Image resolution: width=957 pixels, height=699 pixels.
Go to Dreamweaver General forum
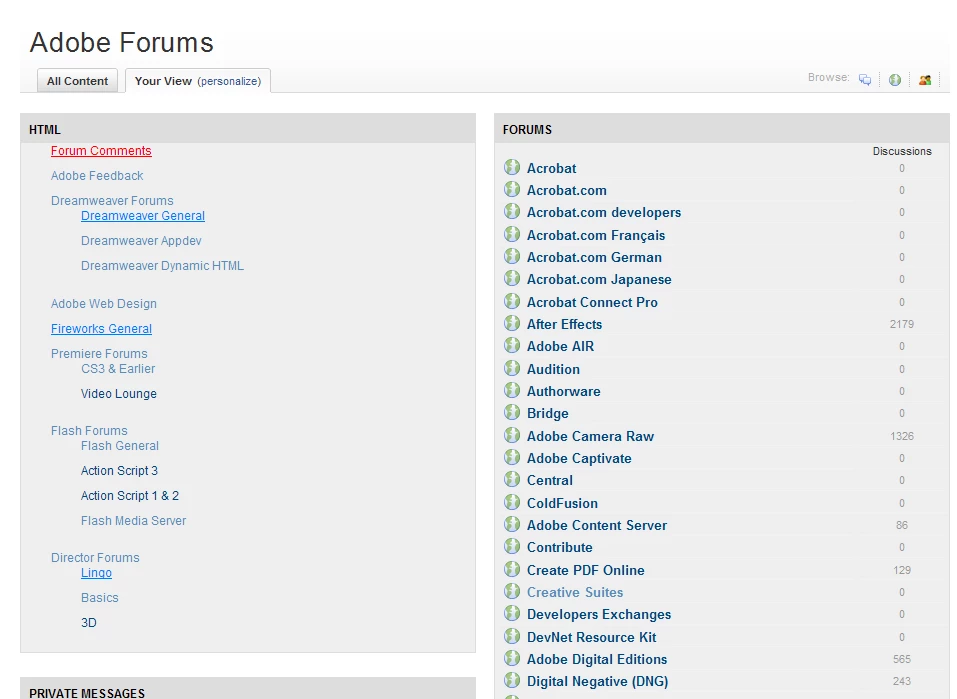click(x=143, y=215)
